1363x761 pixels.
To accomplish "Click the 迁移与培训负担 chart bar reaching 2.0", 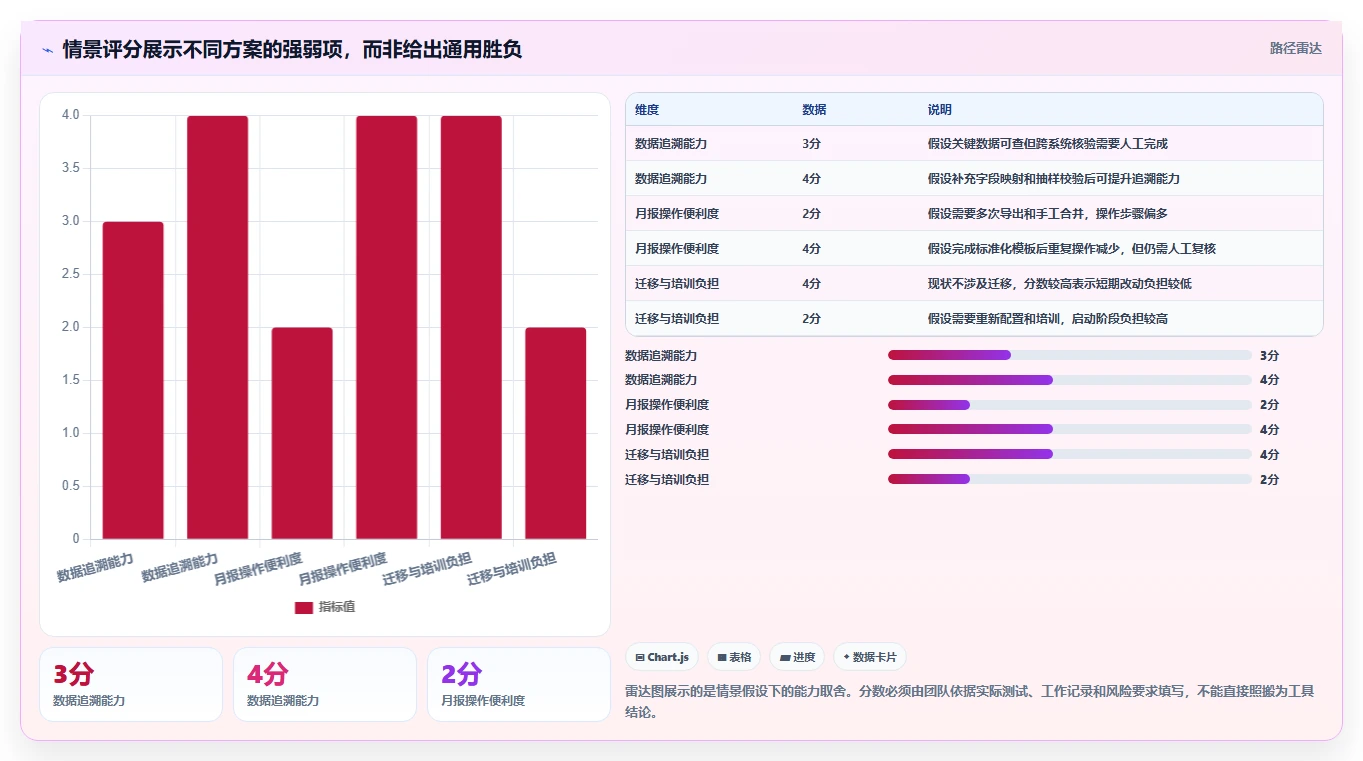I will point(556,433).
